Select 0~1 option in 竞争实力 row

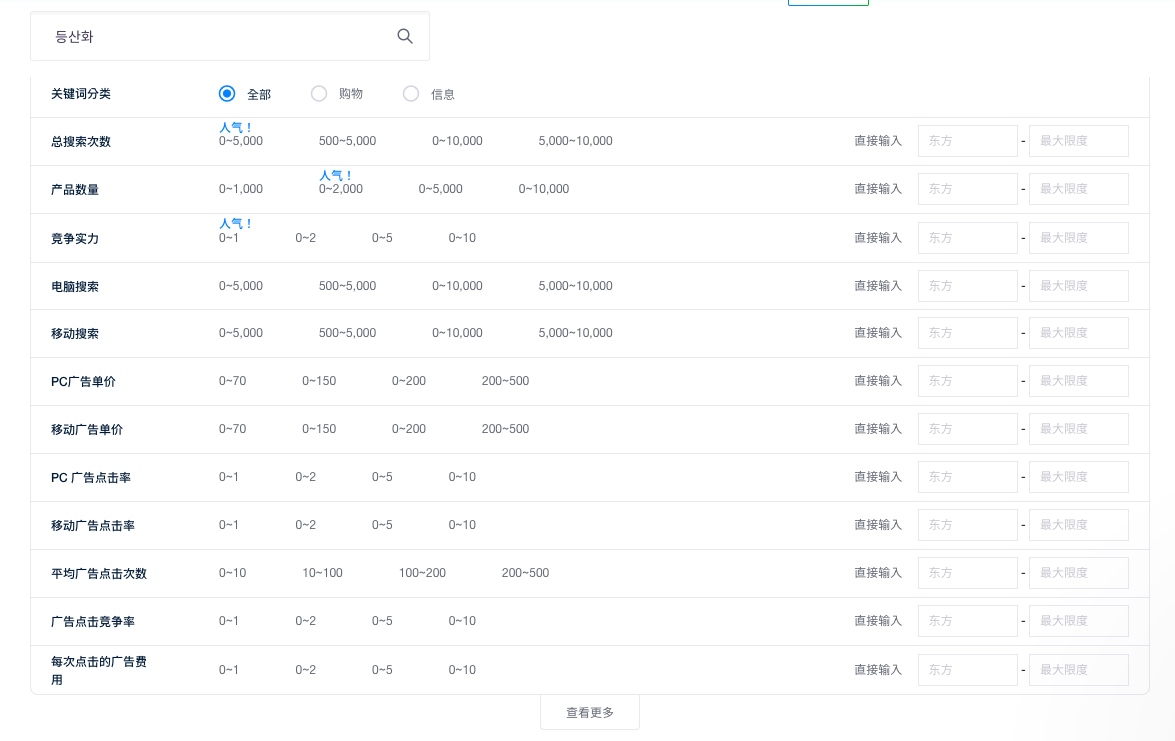point(229,238)
